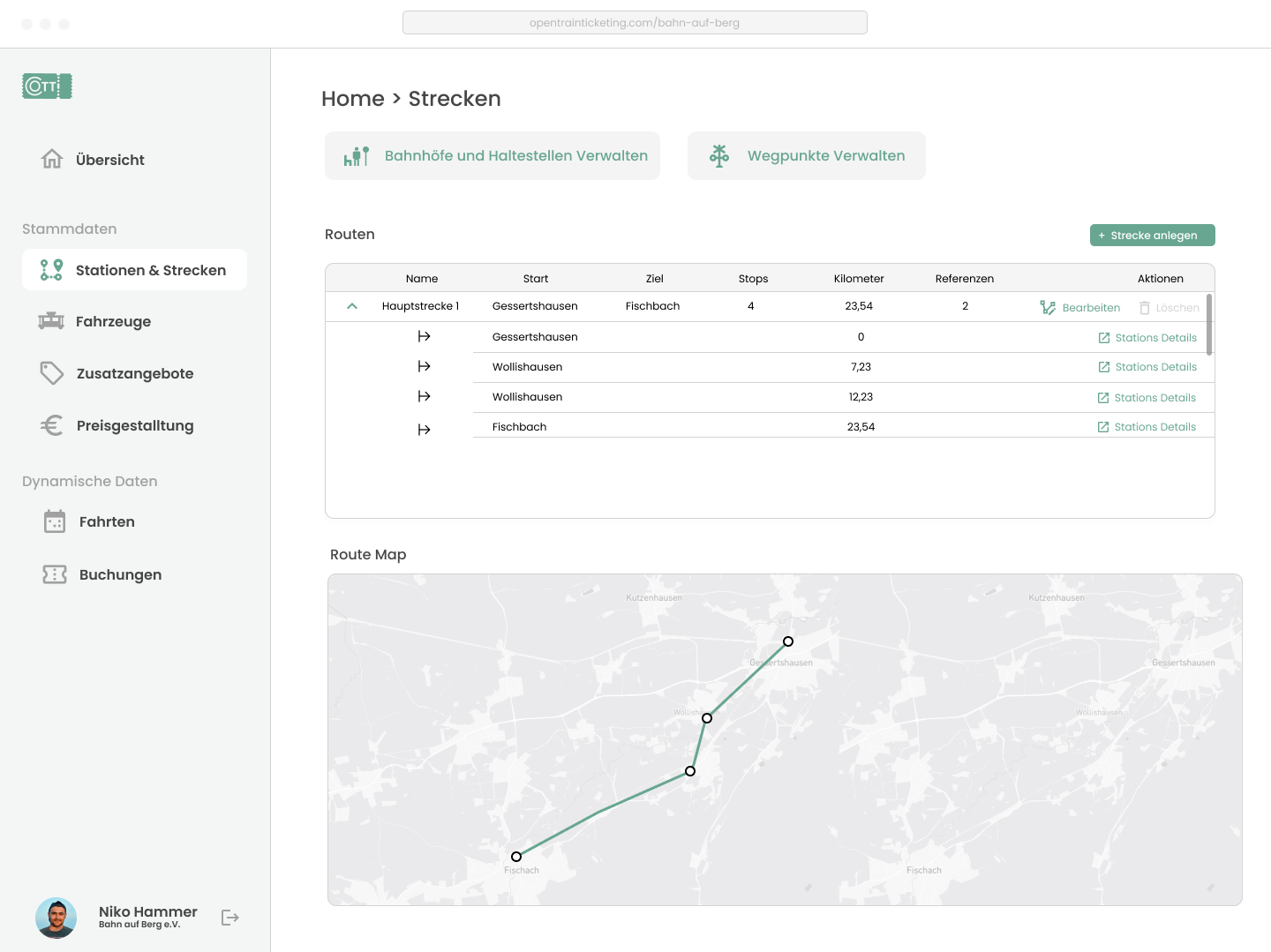Click the OTT logo icon
The width and height of the screenshot is (1271, 952).
[x=47, y=86]
